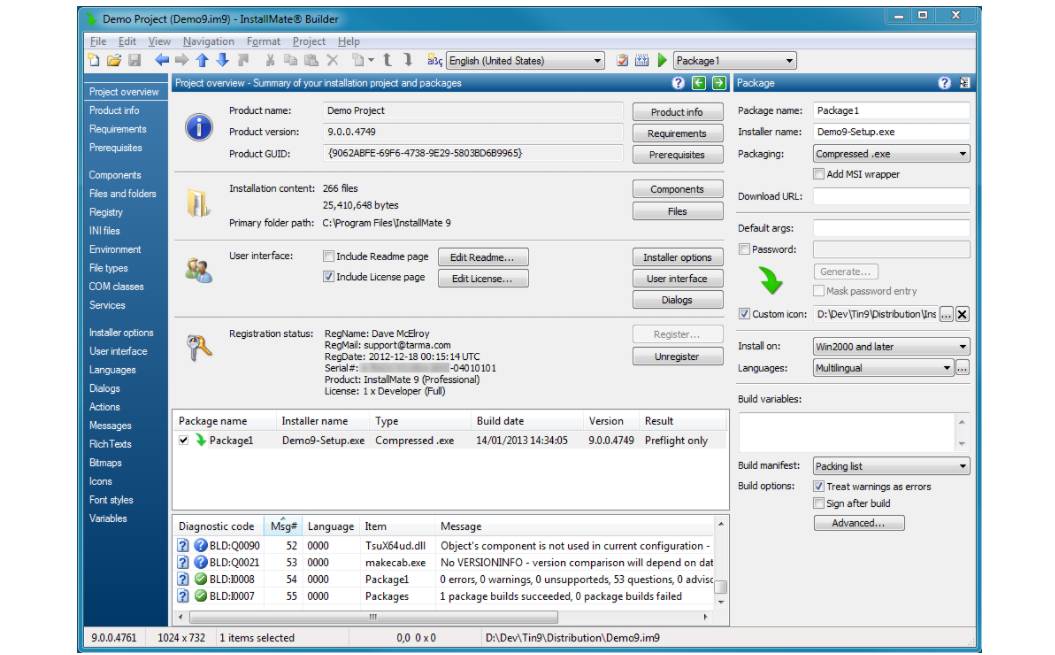Browse custom icon with ... button
Screen dimensions: 1055x655
(x=946, y=314)
